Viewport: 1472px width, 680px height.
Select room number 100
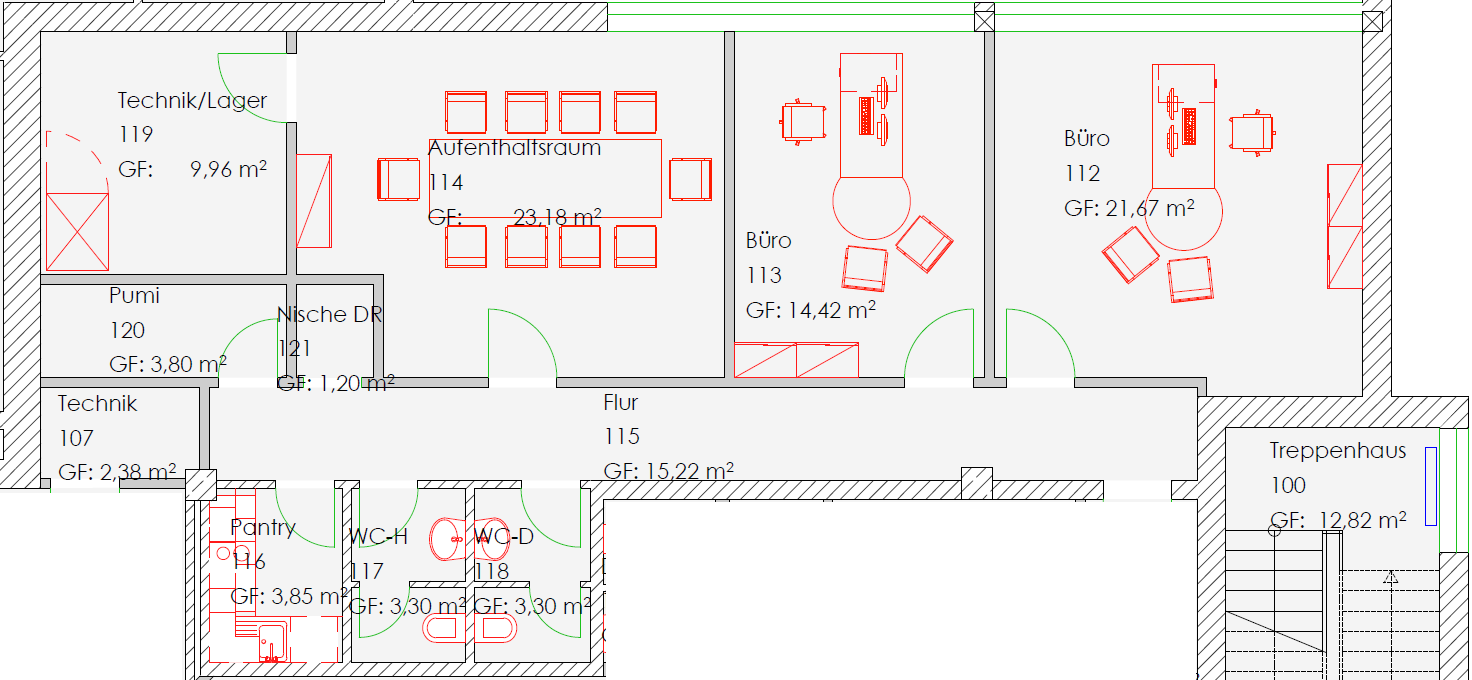(x=1289, y=486)
